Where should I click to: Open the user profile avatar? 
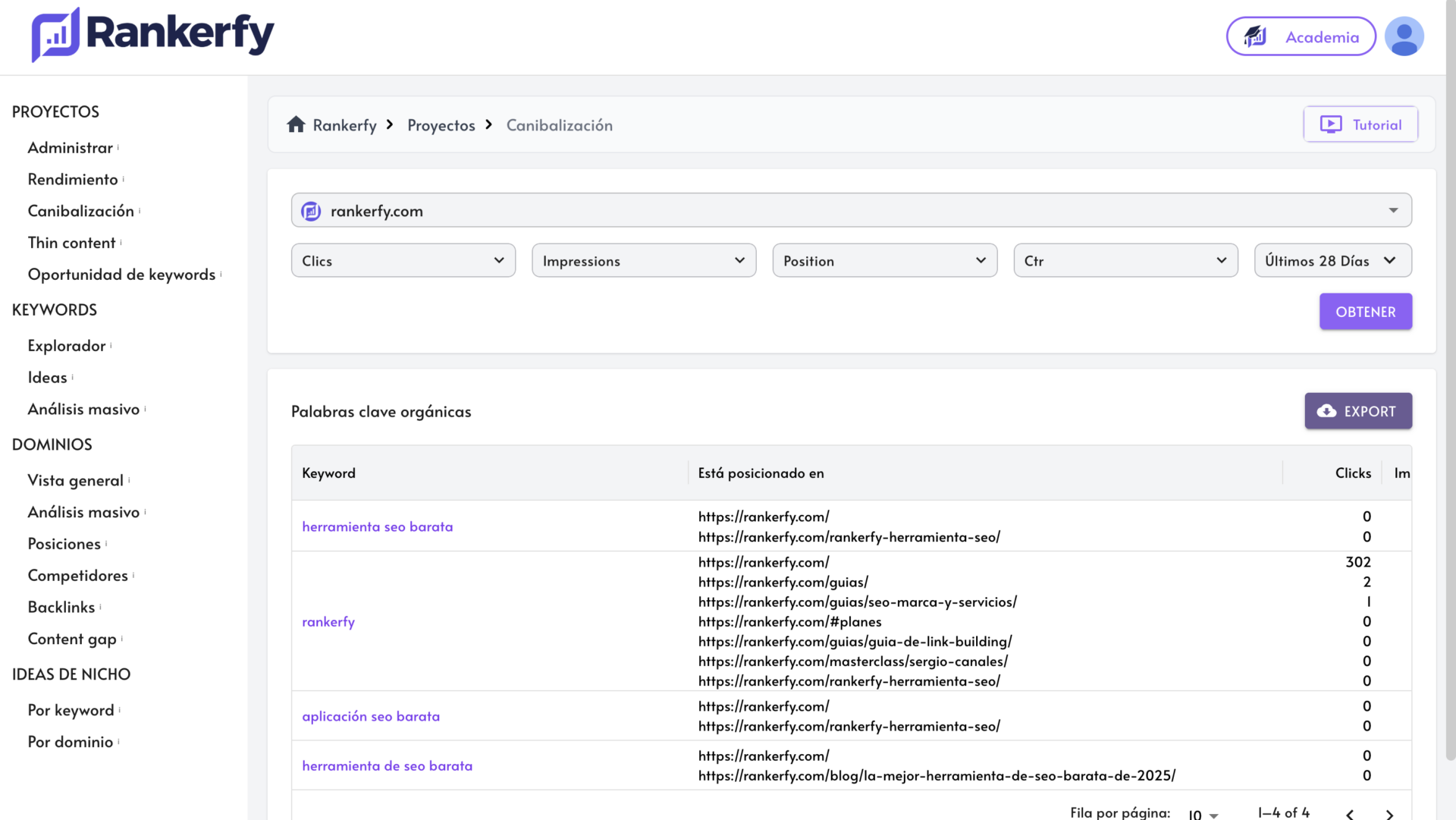(1404, 36)
